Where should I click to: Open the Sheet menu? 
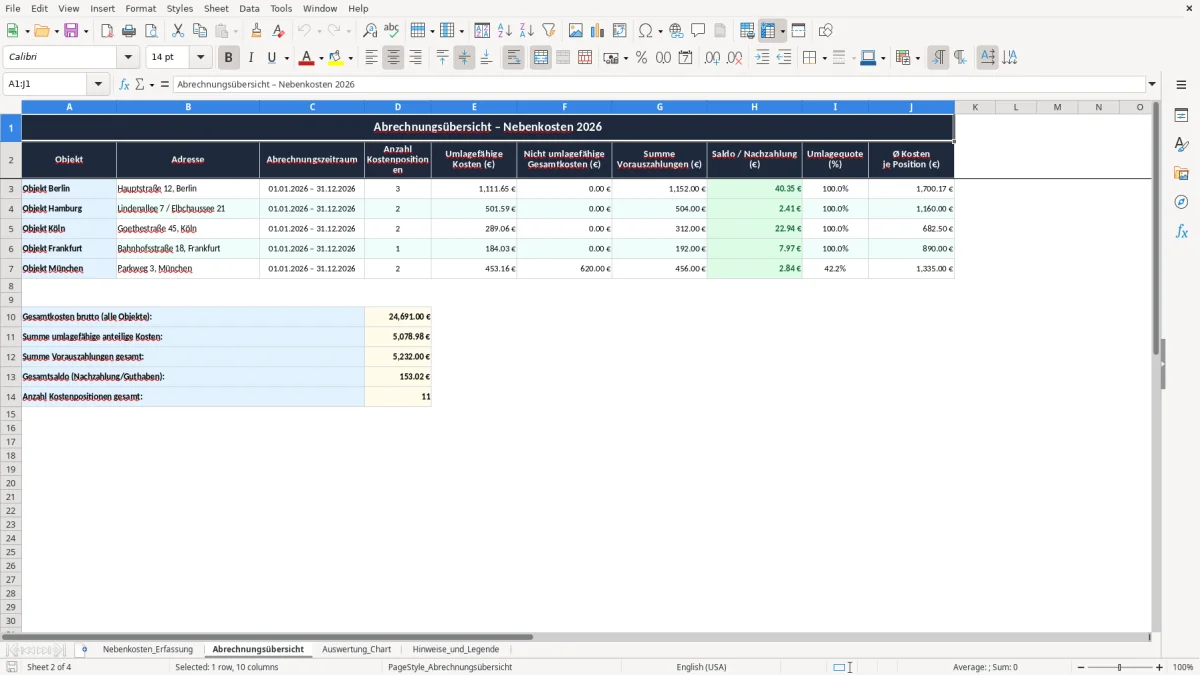216,8
